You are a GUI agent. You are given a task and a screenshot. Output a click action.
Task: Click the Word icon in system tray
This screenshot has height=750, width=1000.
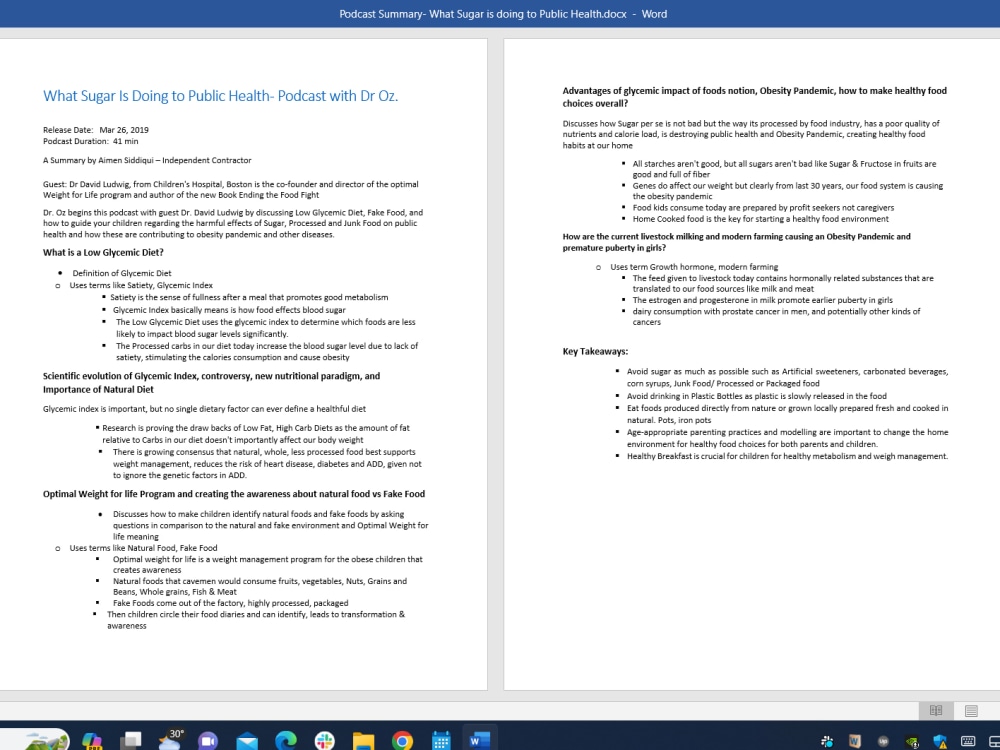(855, 741)
